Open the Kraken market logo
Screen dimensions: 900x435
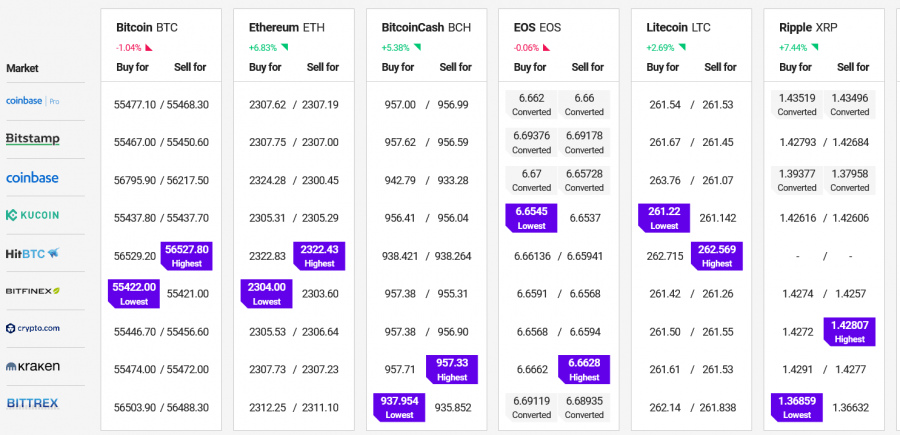tap(33, 366)
